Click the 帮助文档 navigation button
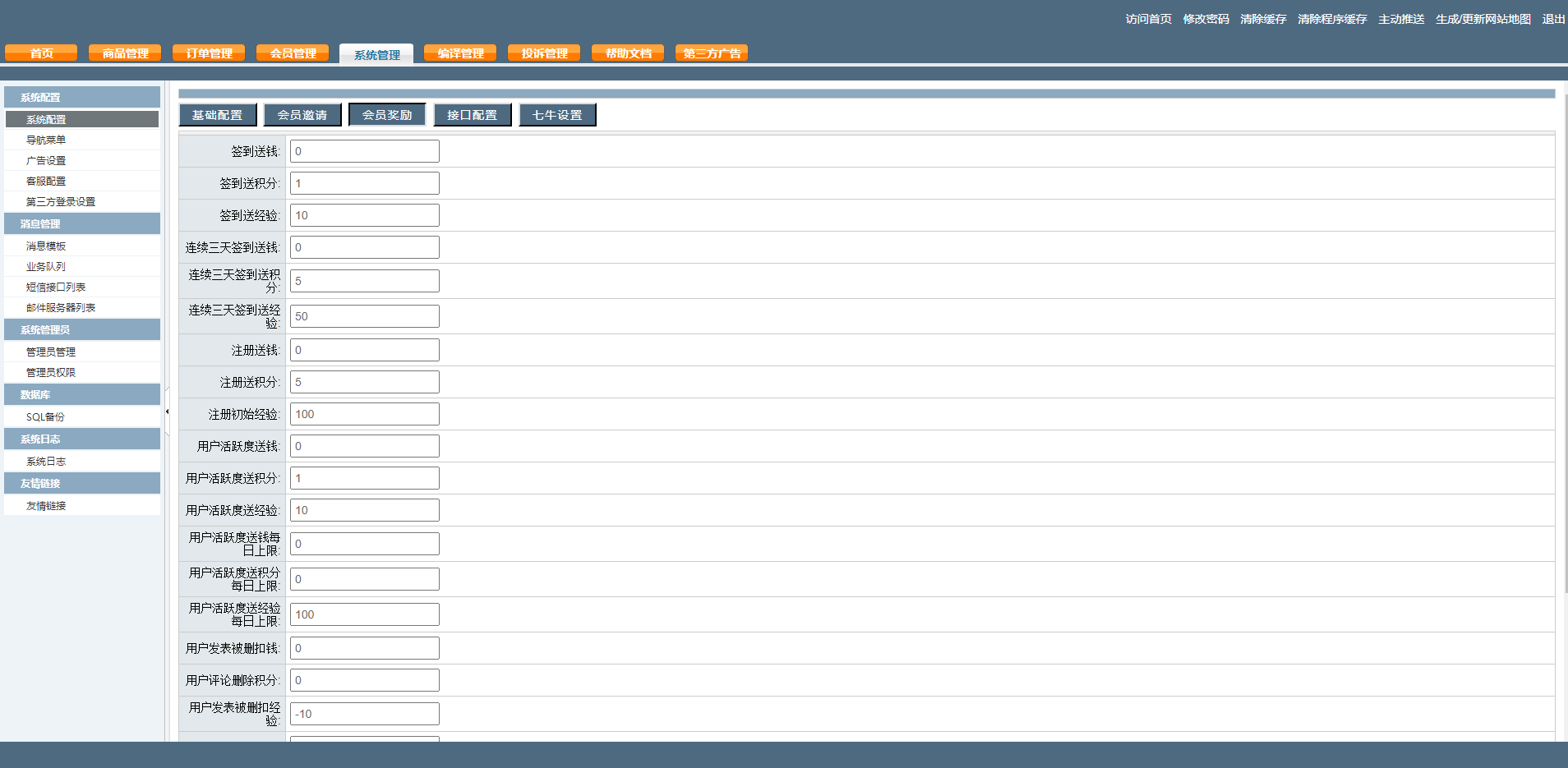Image resolution: width=1568 pixels, height=768 pixels. pyautogui.click(x=628, y=53)
